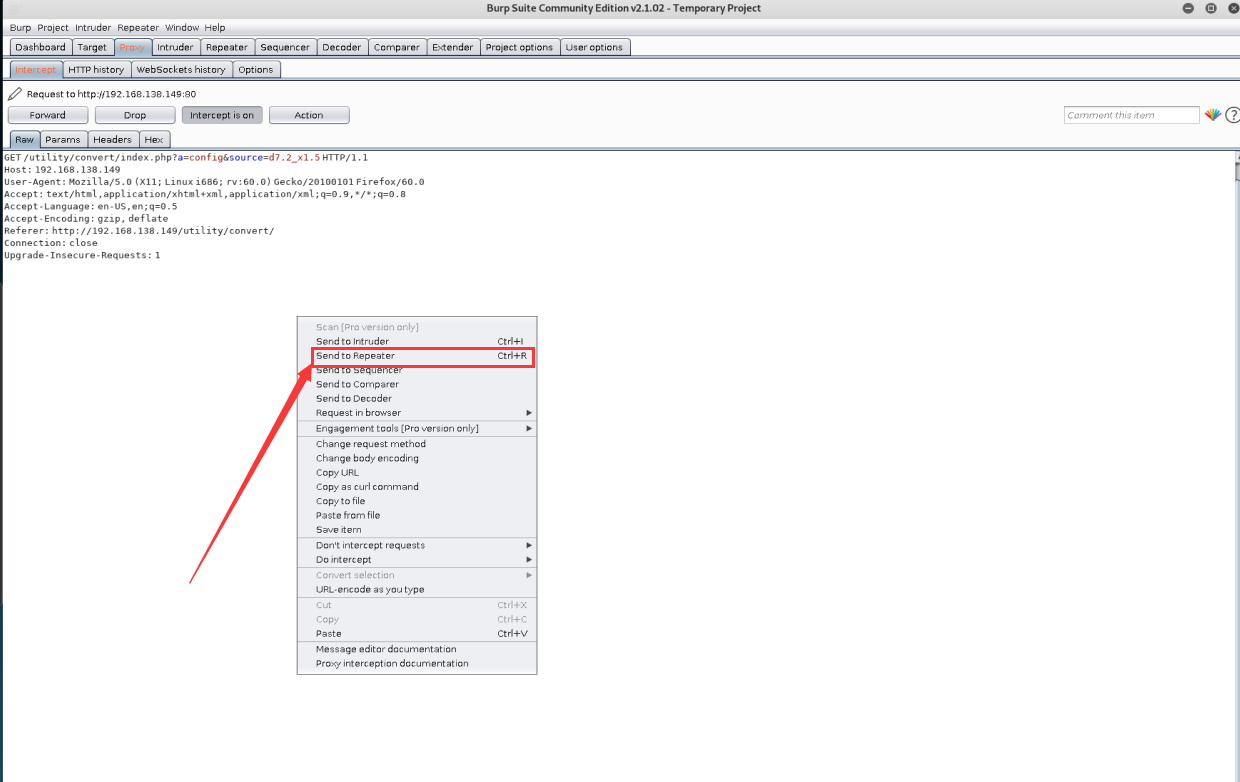
Task: Choose Change request method
Action: tap(417, 444)
